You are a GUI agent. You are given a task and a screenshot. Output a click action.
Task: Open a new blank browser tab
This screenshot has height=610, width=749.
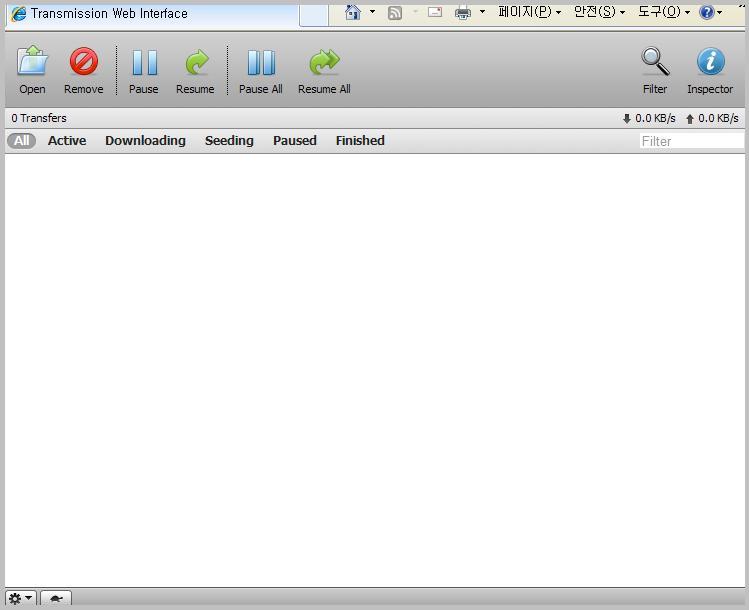[314, 15]
